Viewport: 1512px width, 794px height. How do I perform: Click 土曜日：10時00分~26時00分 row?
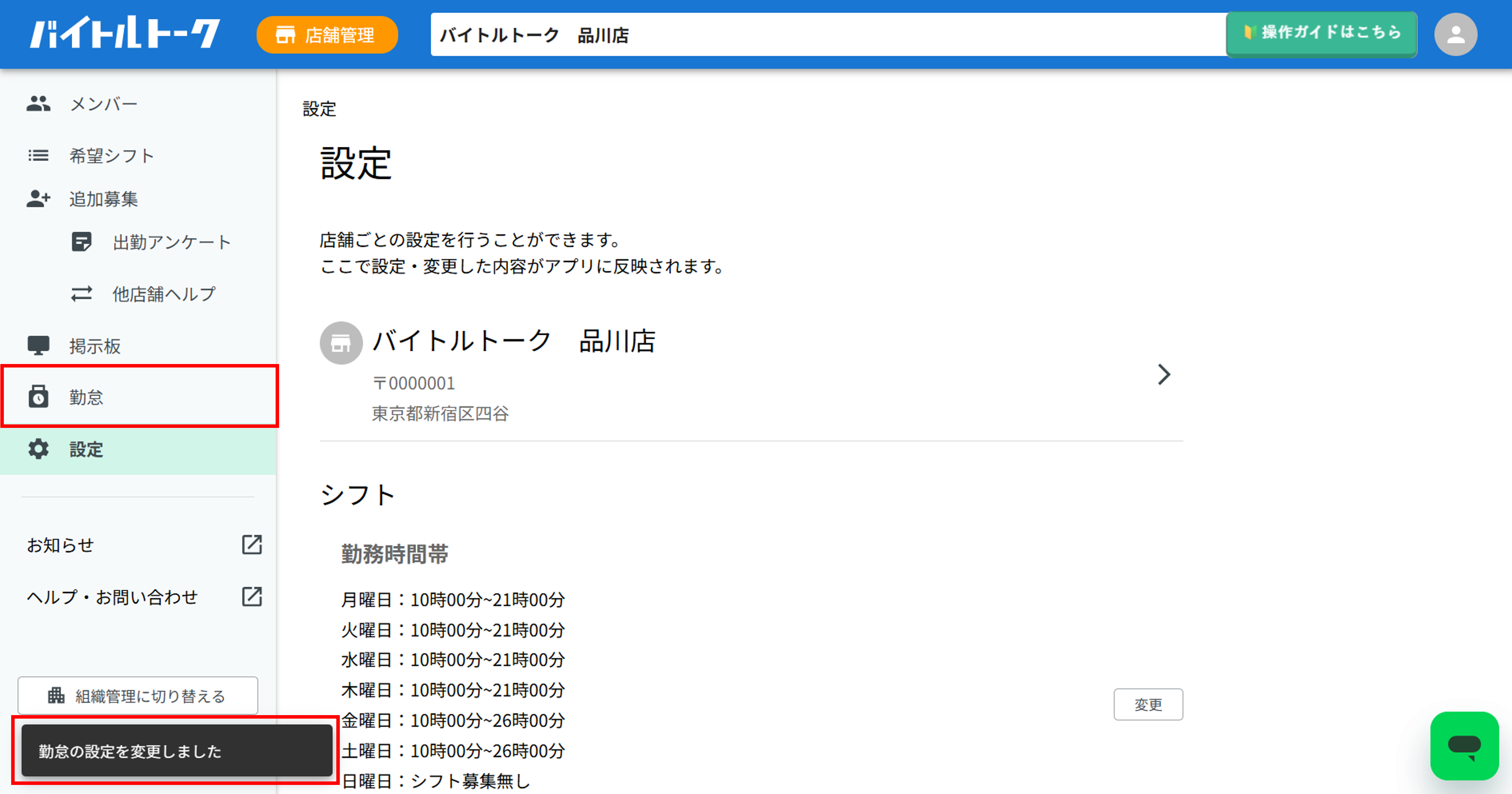pyautogui.click(x=452, y=751)
